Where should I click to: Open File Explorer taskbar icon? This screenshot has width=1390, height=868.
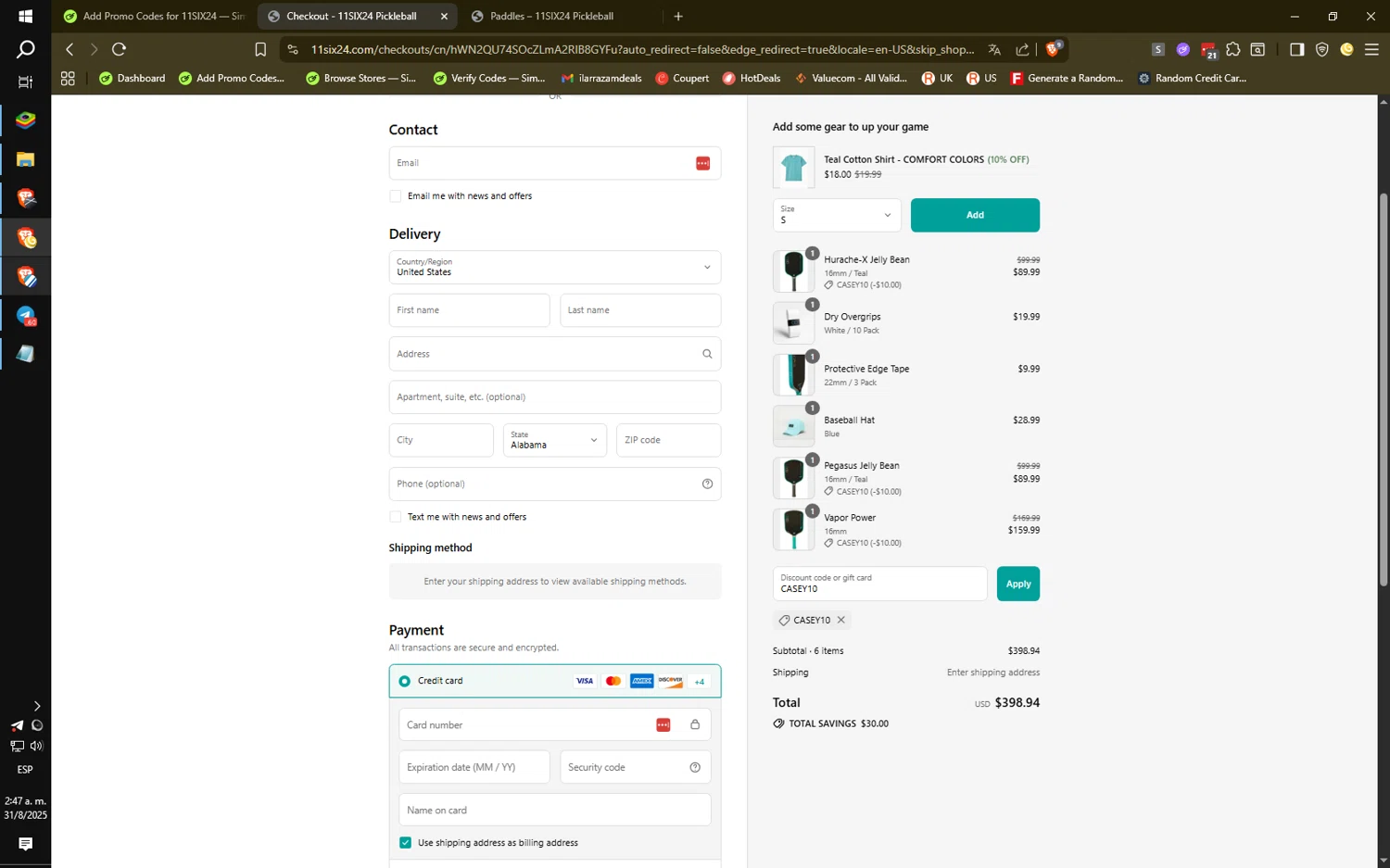26,159
